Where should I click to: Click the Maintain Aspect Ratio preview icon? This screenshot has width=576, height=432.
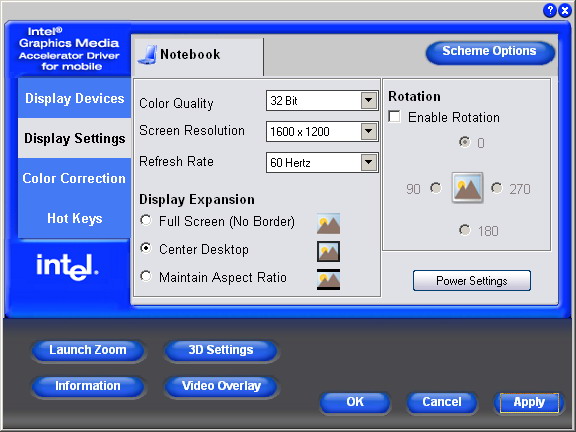coord(328,280)
